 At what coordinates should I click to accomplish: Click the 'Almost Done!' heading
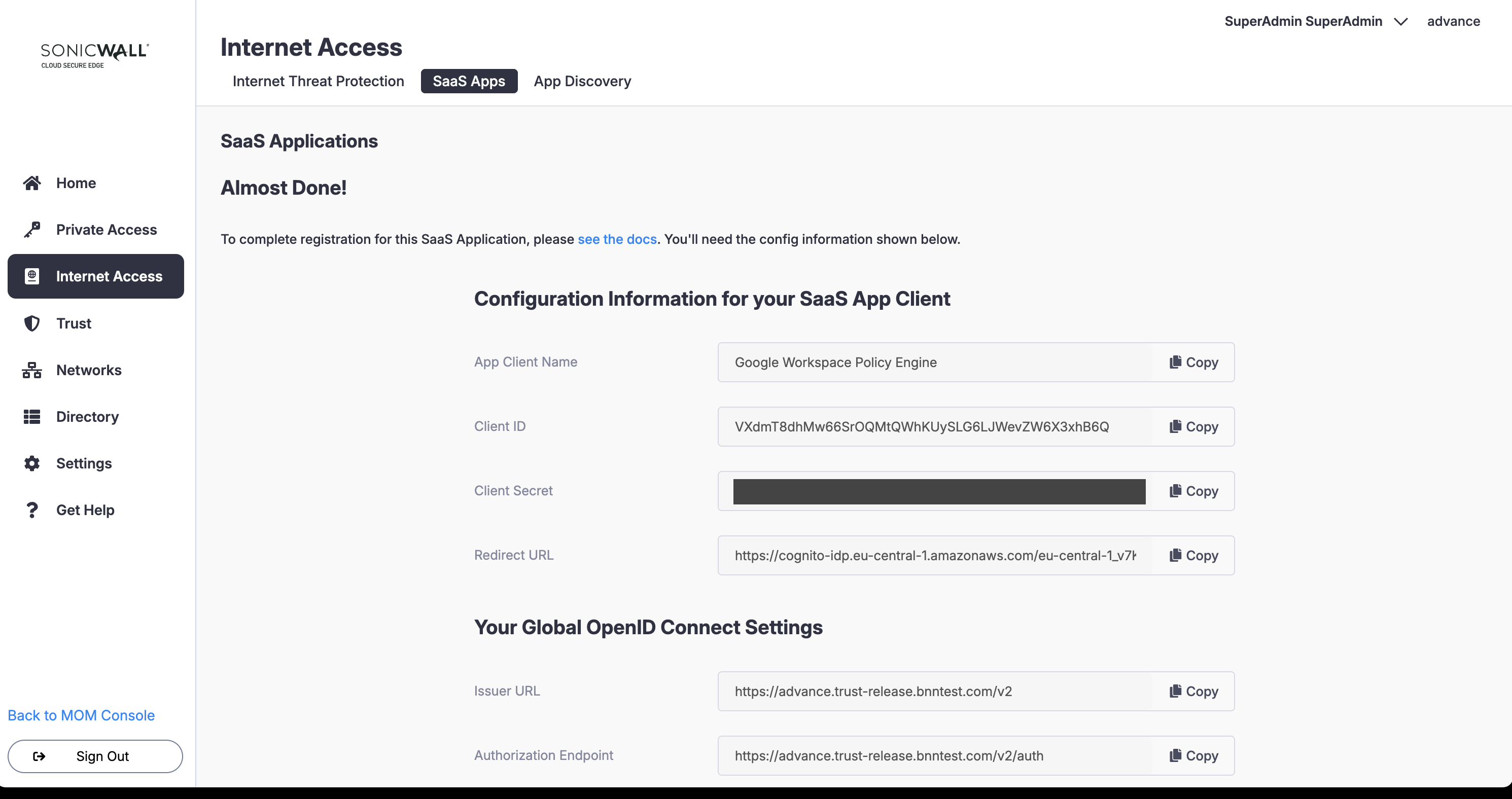coord(284,188)
